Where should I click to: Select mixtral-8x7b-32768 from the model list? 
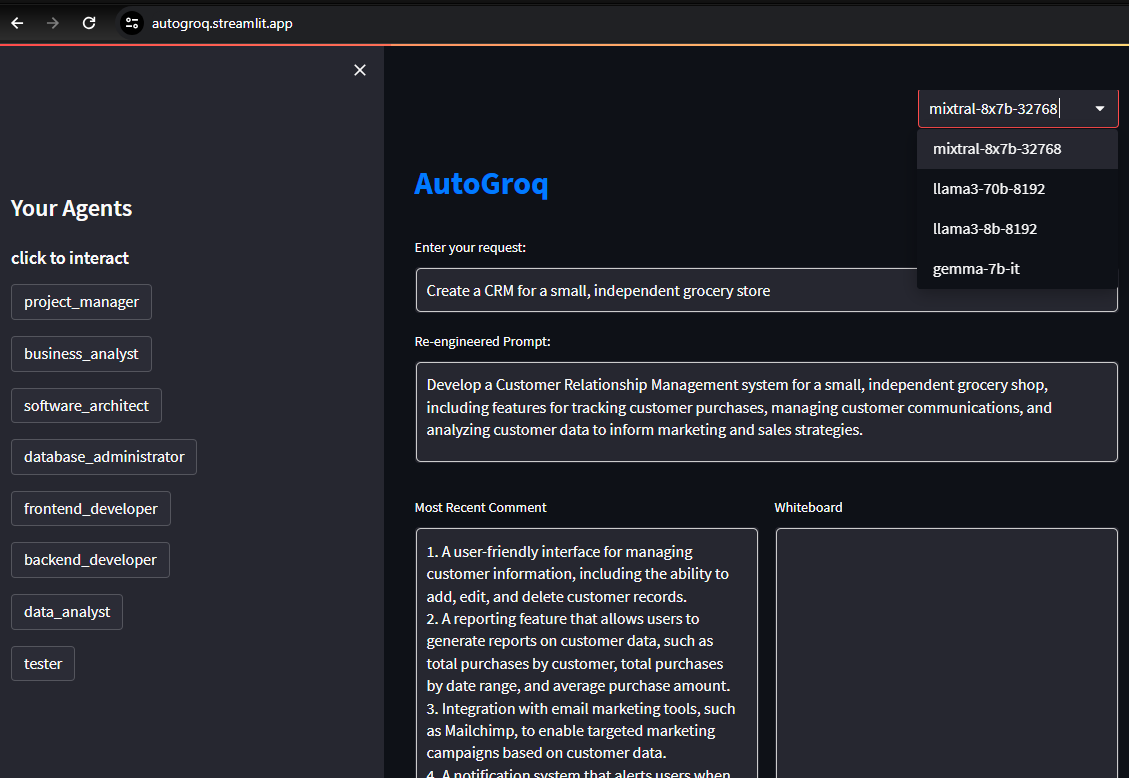[x=997, y=149]
